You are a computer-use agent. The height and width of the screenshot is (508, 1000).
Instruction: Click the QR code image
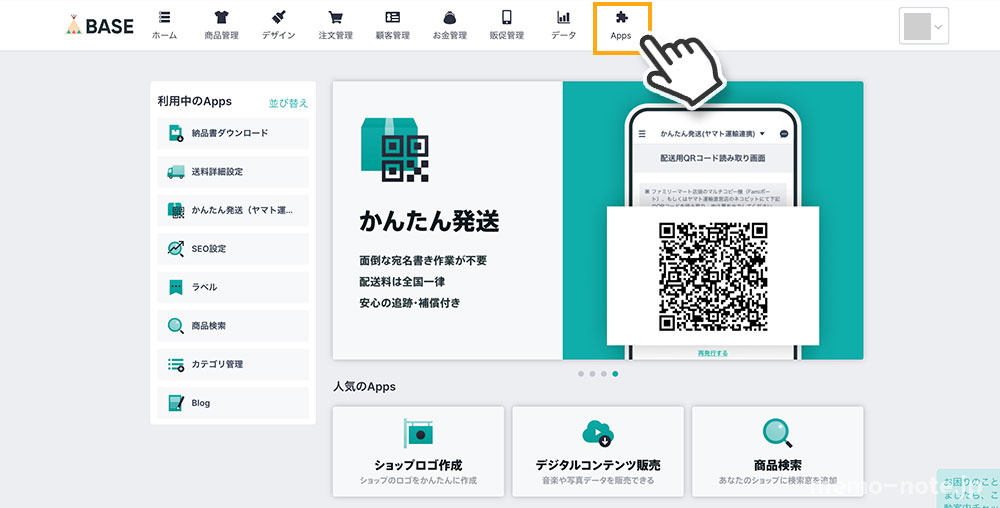click(x=712, y=277)
